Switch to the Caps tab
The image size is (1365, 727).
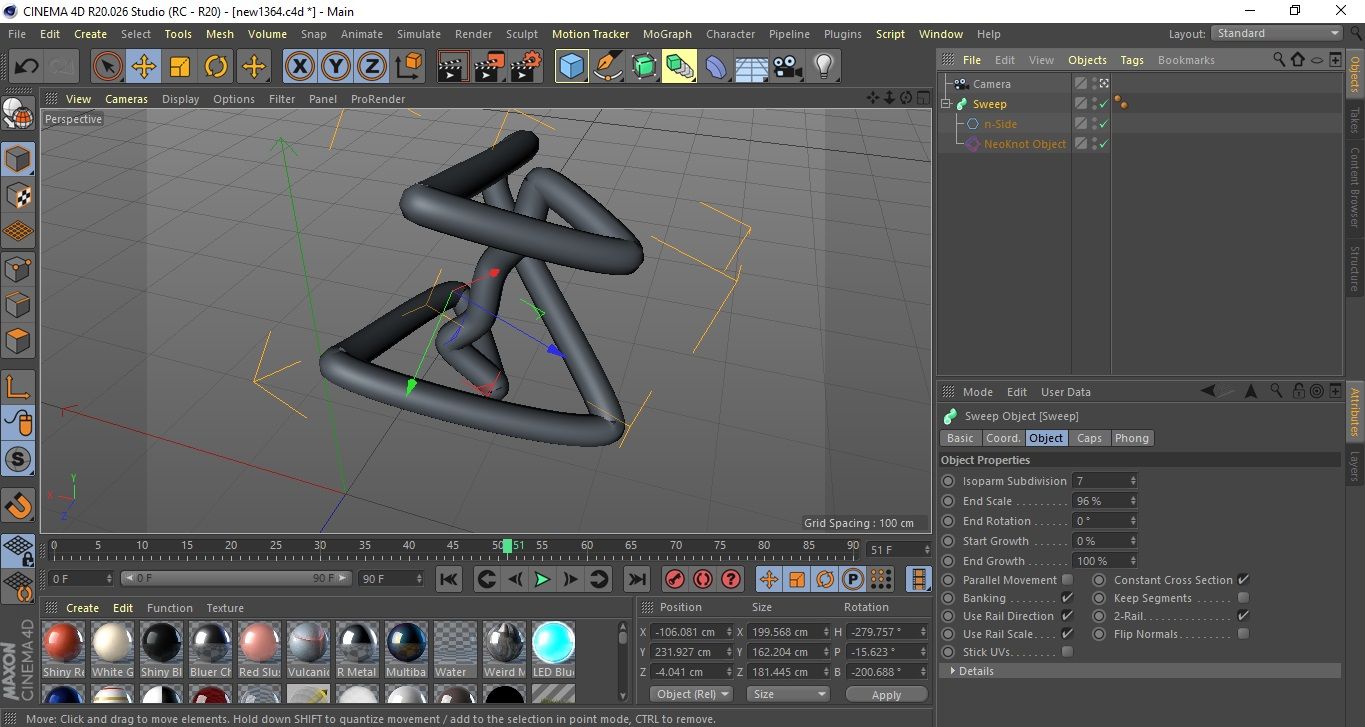(1089, 438)
